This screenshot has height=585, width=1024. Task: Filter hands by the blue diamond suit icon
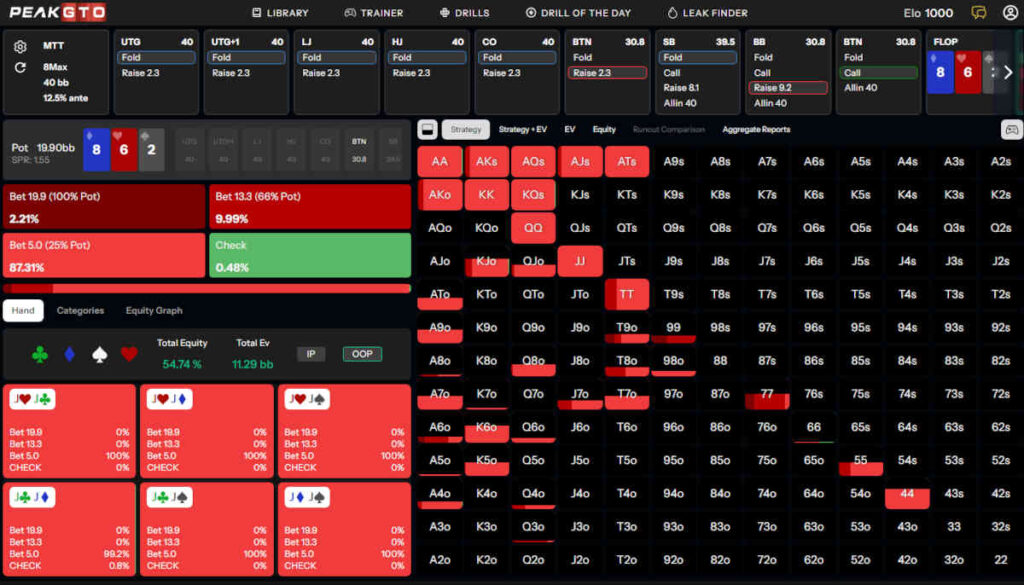tap(70, 354)
